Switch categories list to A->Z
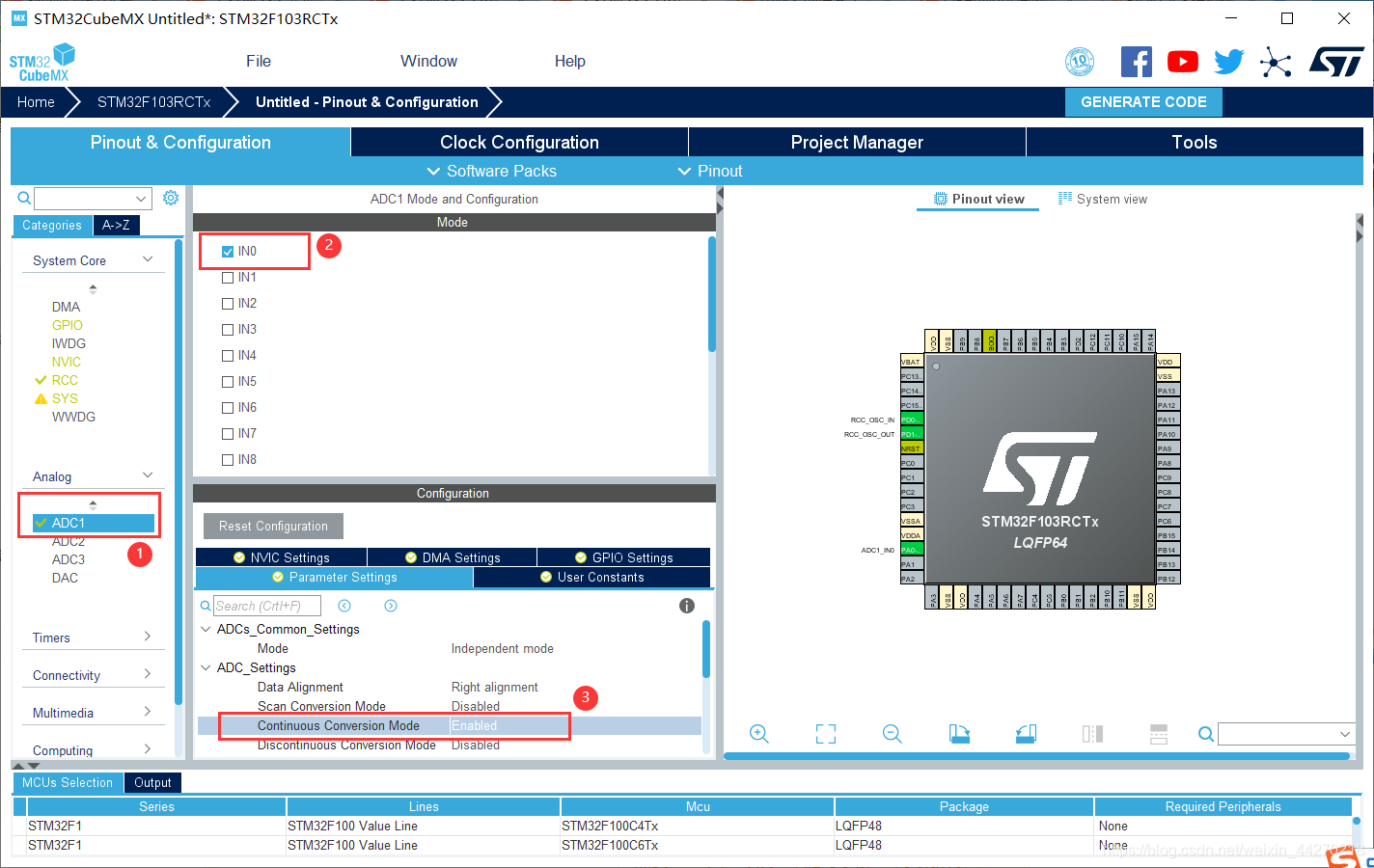The width and height of the screenshot is (1374, 868). click(116, 225)
